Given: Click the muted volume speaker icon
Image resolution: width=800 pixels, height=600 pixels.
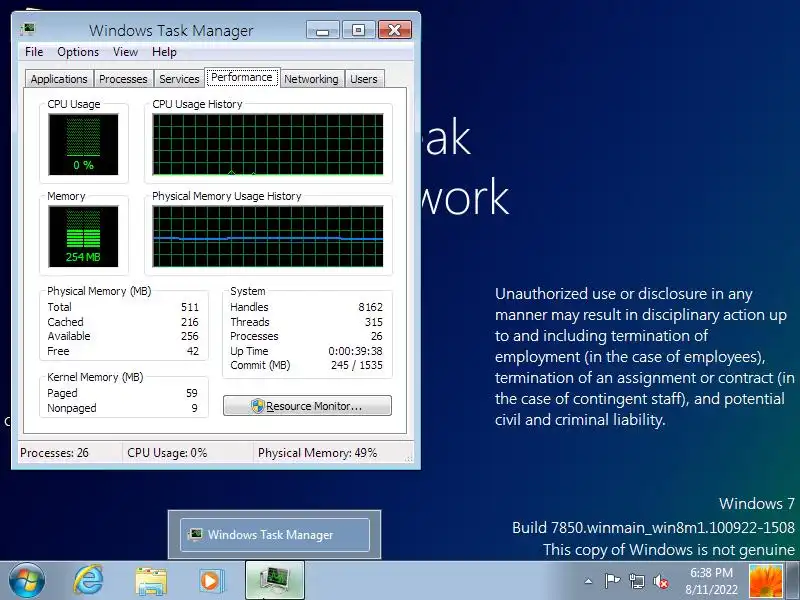Looking at the screenshot, I should (x=661, y=581).
